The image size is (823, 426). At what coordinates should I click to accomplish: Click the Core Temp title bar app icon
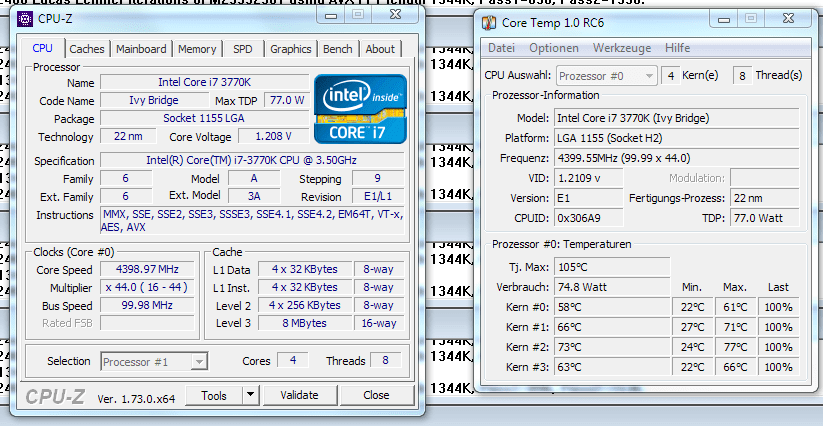click(x=489, y=23)
